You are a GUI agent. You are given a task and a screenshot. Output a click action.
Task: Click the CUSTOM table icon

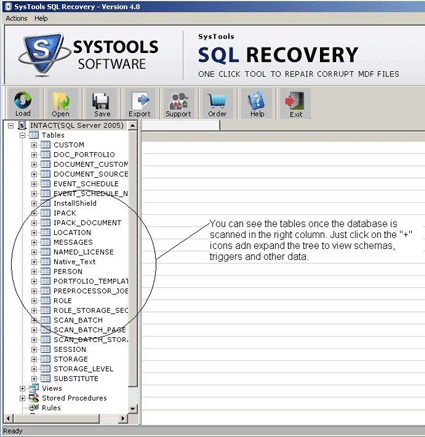click(x=45, y=145)
